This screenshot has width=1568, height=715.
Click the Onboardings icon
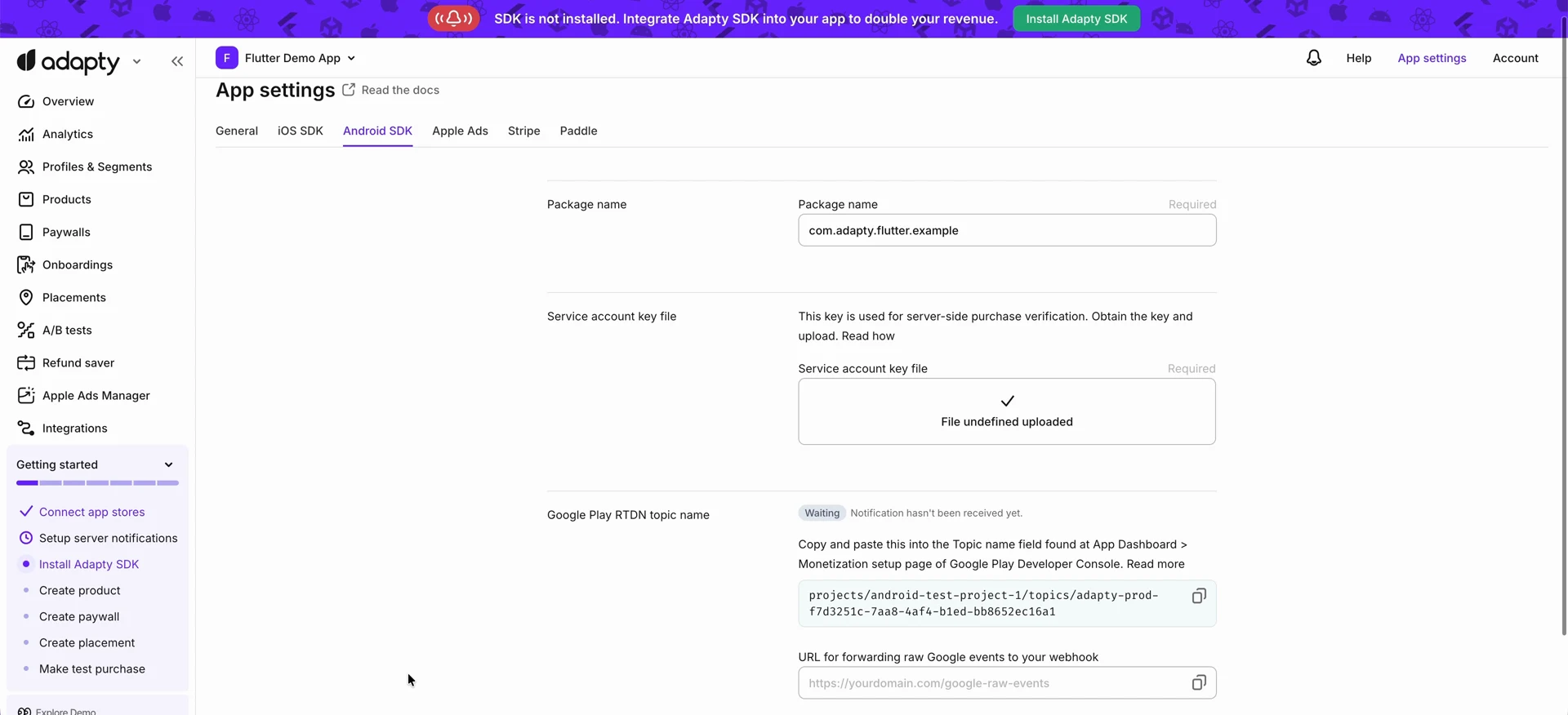(x=26, y=264)
